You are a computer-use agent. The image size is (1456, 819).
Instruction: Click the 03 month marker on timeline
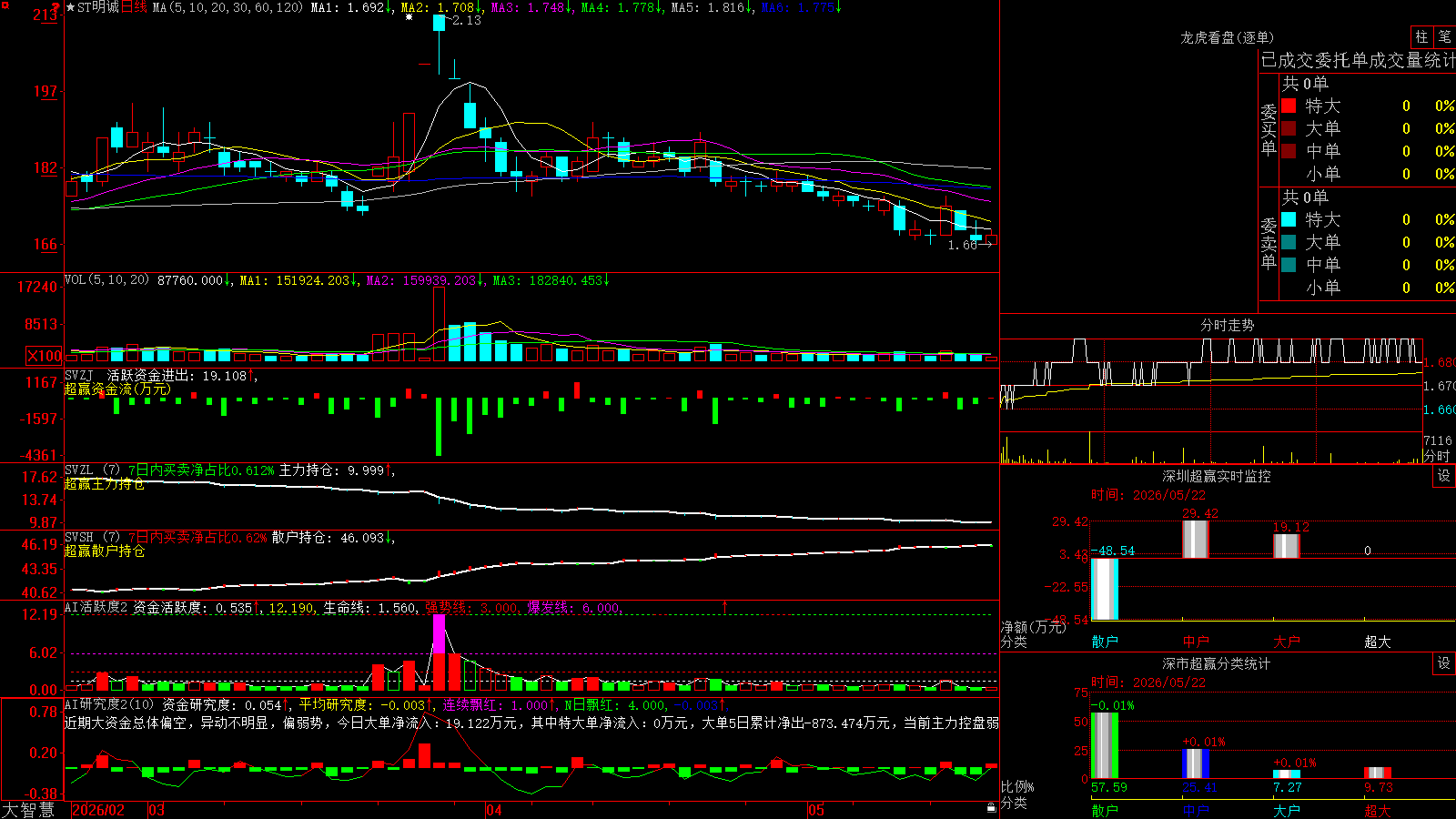[157, 810]
